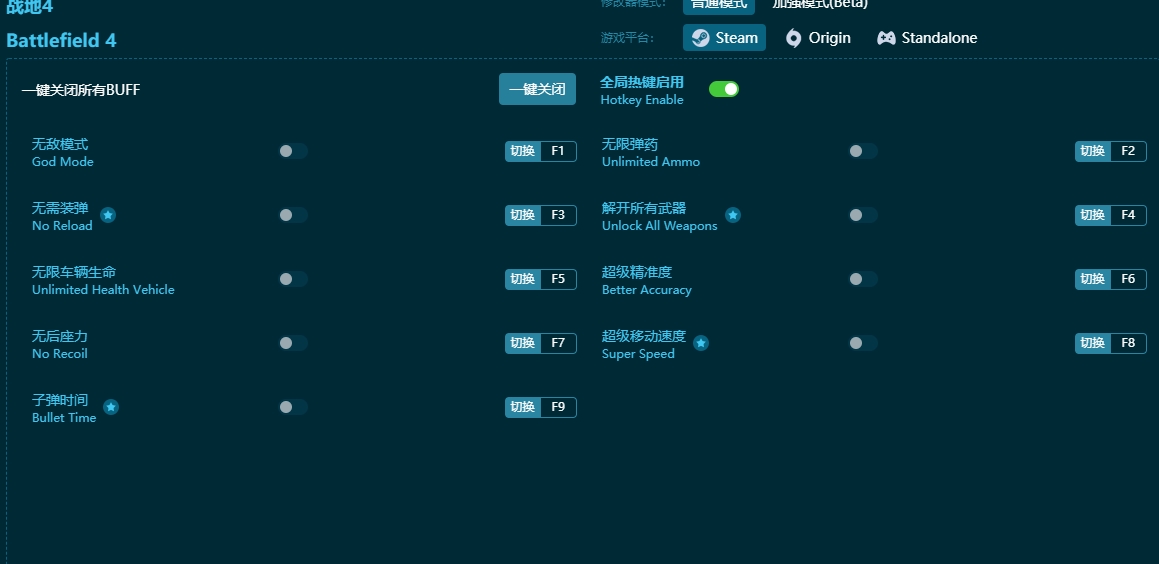Click the Unlimited Ammo label
The width and height of the screenshot is (1159, 564).
tap(650, 162)
